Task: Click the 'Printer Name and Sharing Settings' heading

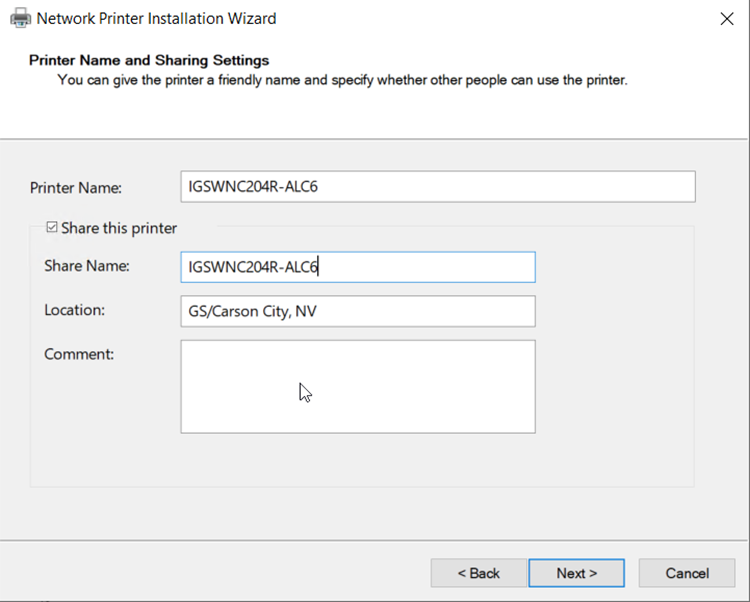Action: 149,60
